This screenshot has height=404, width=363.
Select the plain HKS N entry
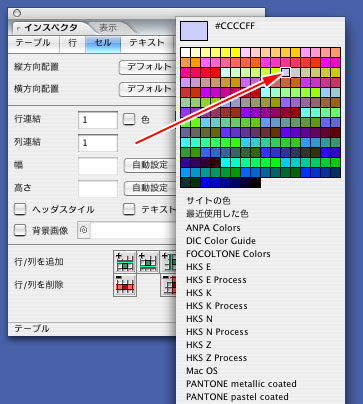(199, 319)
